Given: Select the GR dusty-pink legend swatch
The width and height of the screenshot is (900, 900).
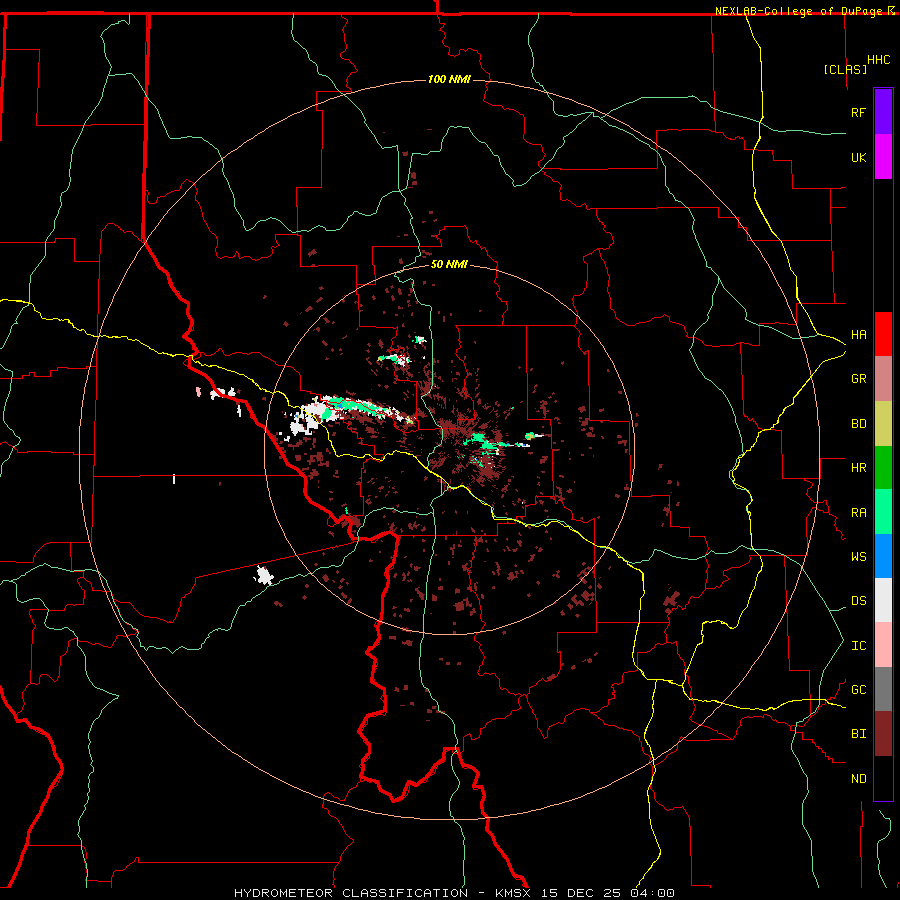Looking at the screenshot, I should point(883,379).
